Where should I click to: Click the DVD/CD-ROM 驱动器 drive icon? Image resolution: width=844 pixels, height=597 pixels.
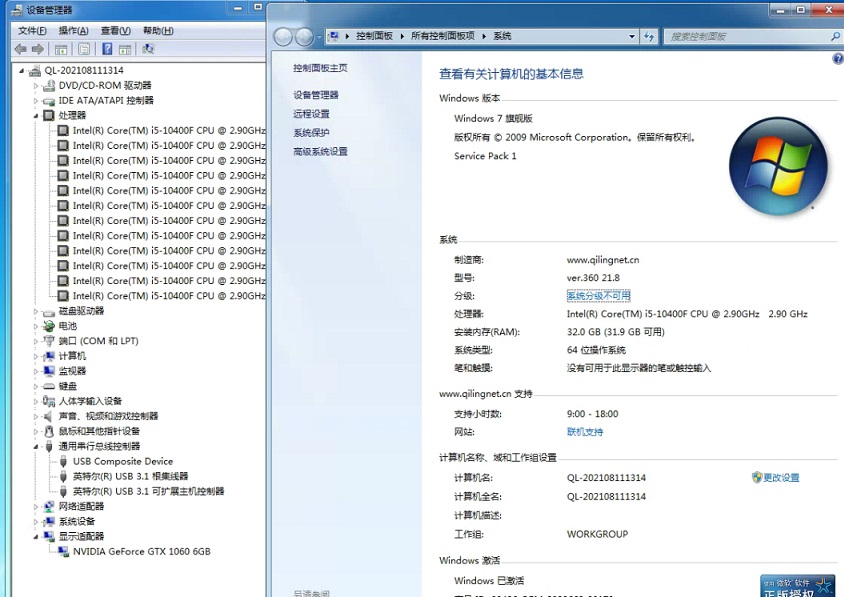click(x=49, y=86)
